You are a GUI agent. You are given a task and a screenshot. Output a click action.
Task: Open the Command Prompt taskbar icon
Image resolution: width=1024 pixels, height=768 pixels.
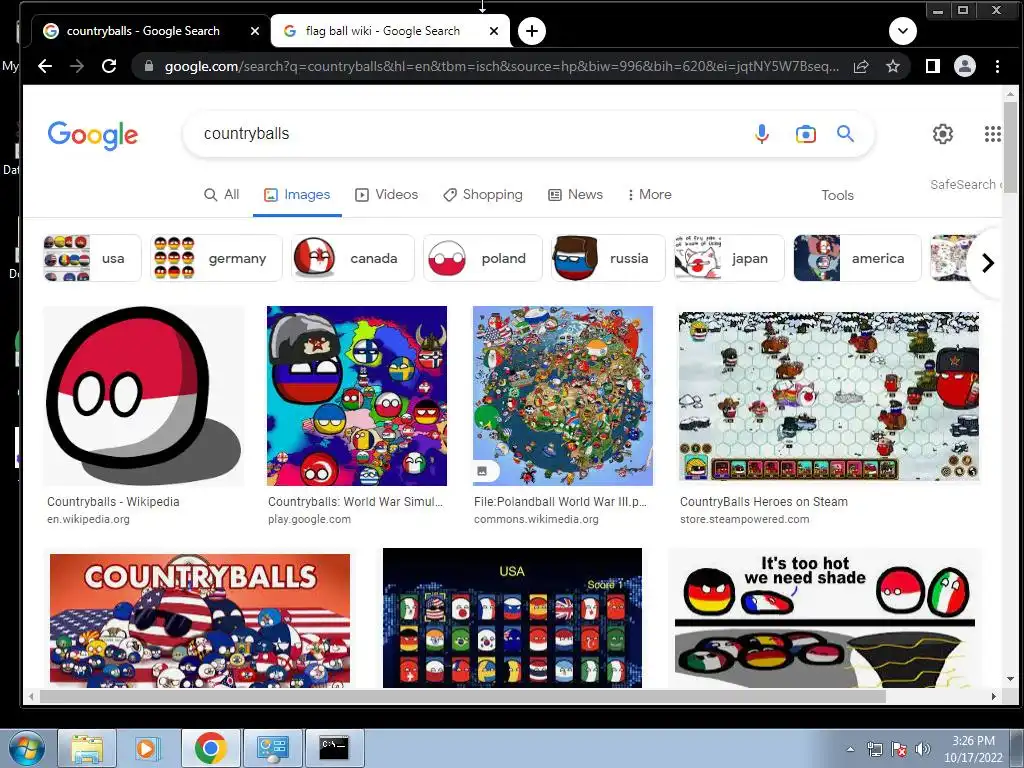tap(334, 748)
